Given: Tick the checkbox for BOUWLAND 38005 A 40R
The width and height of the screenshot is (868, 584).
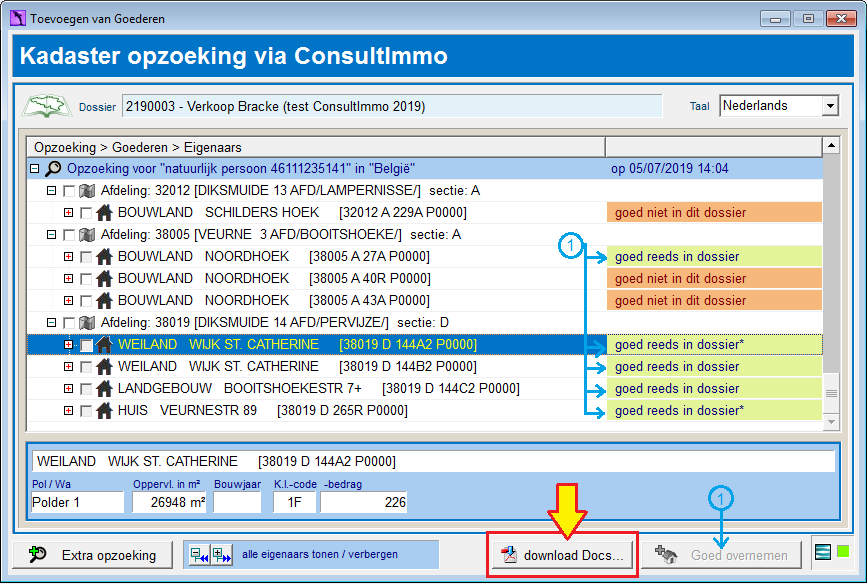Looking at the screenshot, I should (x=86, y=278).
